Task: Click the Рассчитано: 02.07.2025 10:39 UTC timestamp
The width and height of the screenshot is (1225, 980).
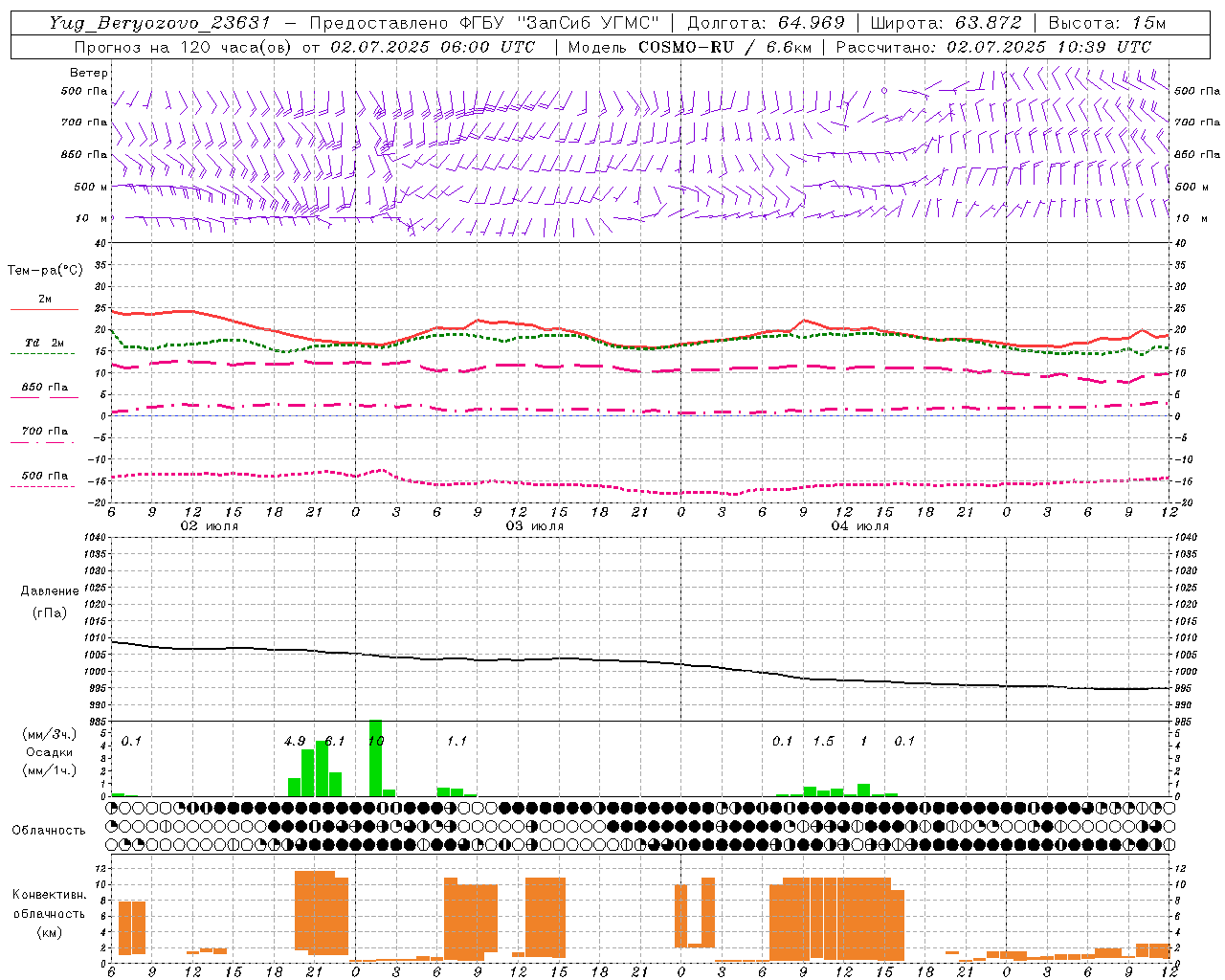Action: pos(993,47)
